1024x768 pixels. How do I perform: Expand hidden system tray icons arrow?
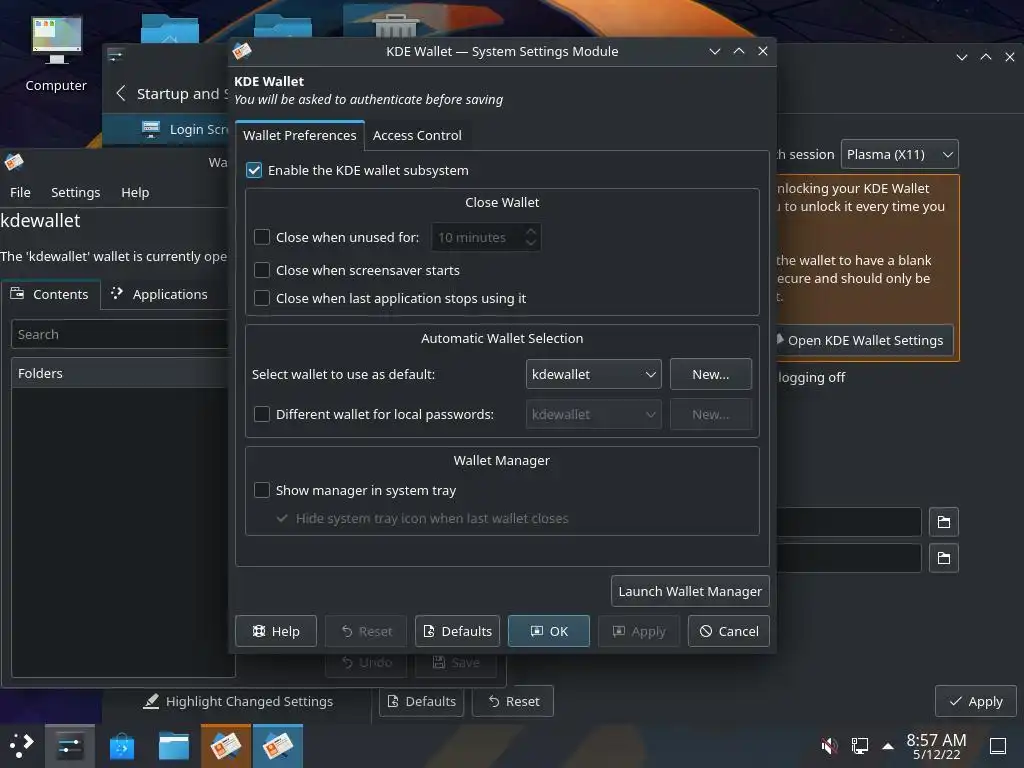[x=888, y=746]
